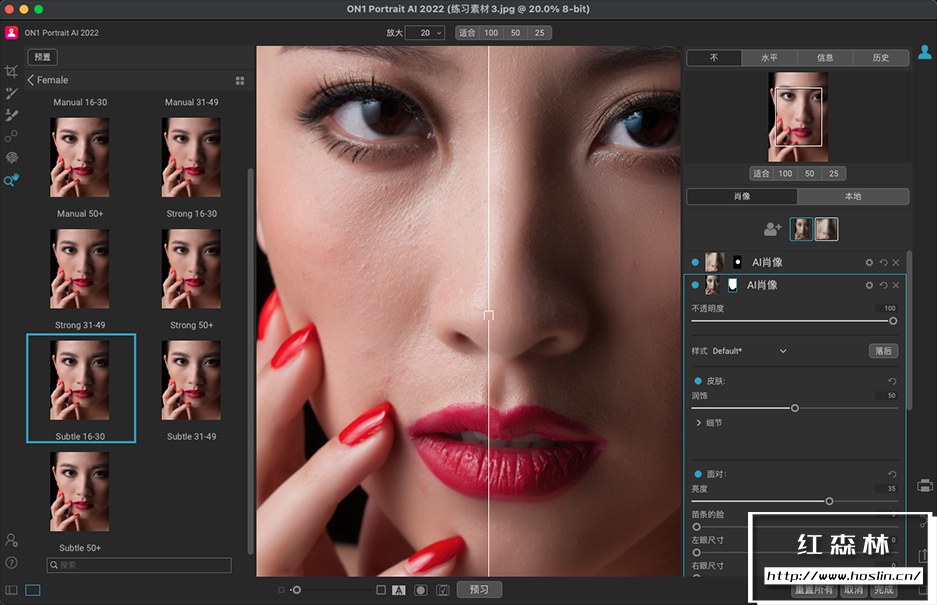Viewport: 937px width, 605px height.
Task: Click the add person face icon
Action: 772,229
